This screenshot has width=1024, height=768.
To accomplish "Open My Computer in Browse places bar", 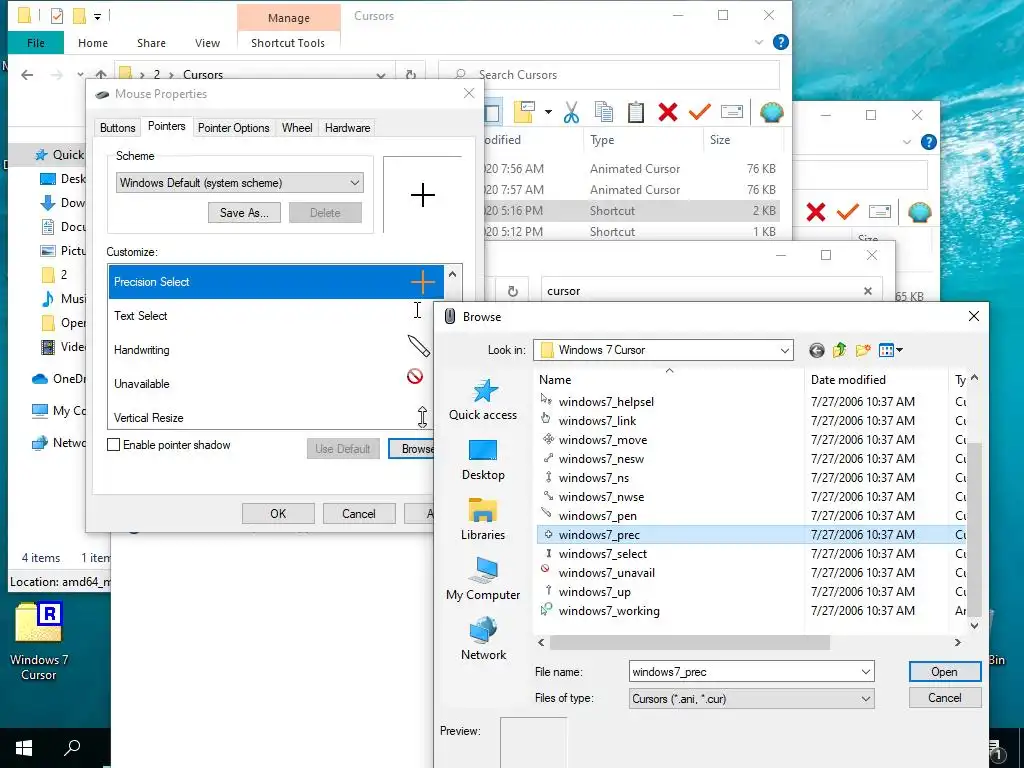I will [x=483, y=579].
